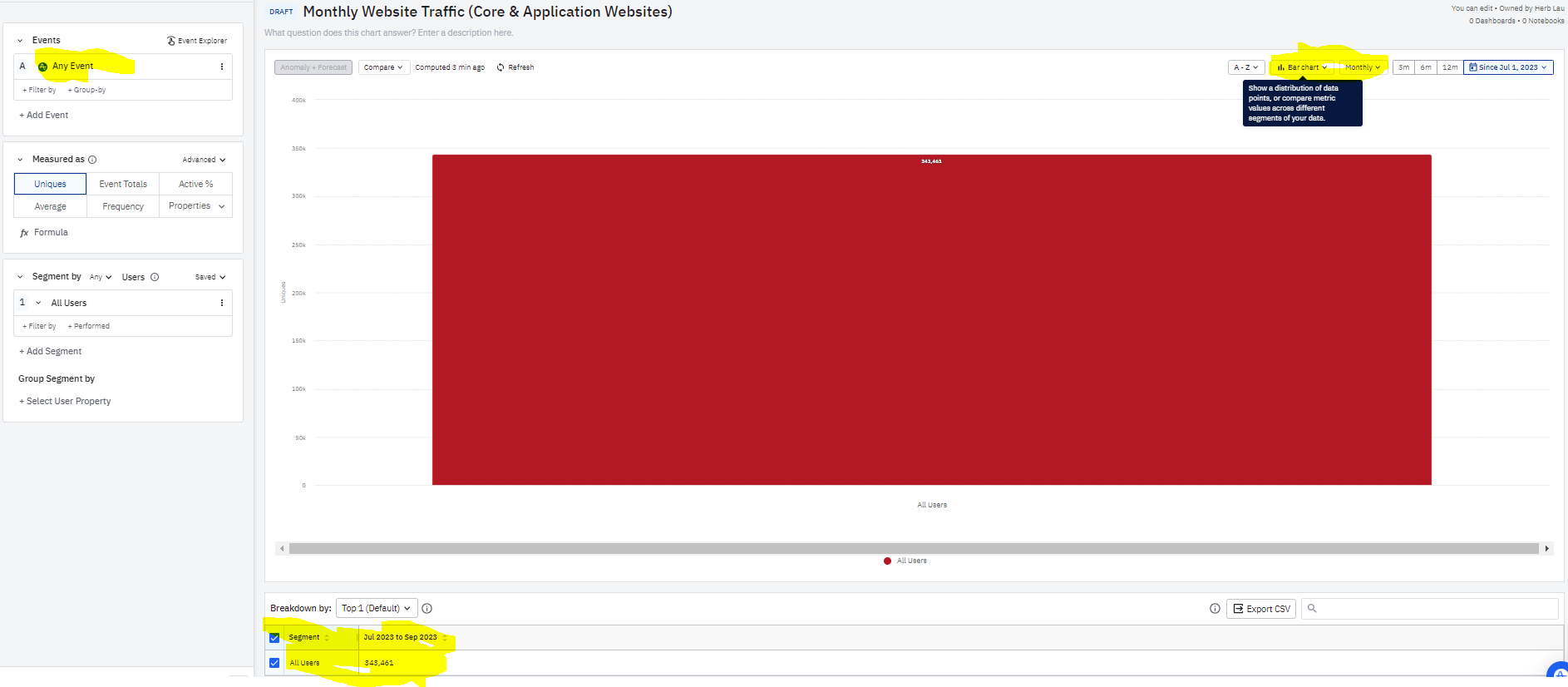The height and width of the screenshot is (687, 1568).
Task: Sort table by Segment column arrows
Action: coord(327,638)
